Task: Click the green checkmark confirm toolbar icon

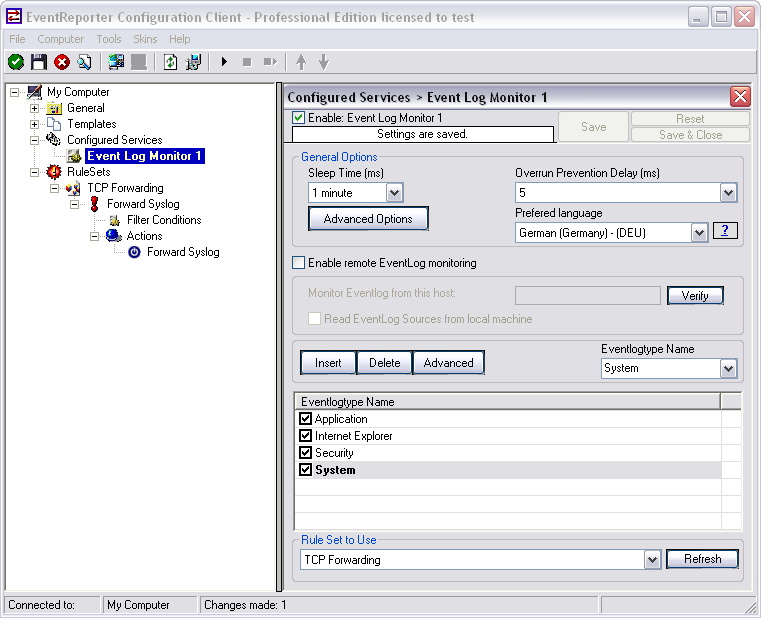Action: point(16,62)
